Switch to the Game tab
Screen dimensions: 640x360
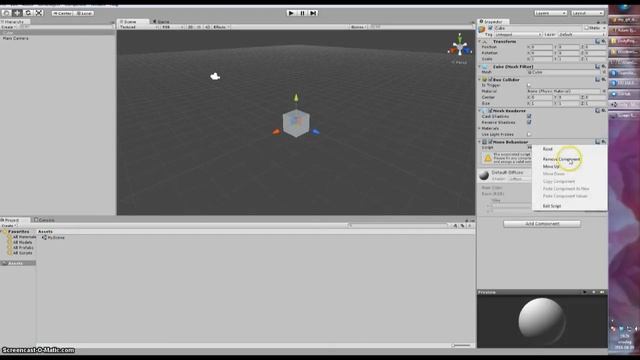pyautogui.click(x=162, y=22)
